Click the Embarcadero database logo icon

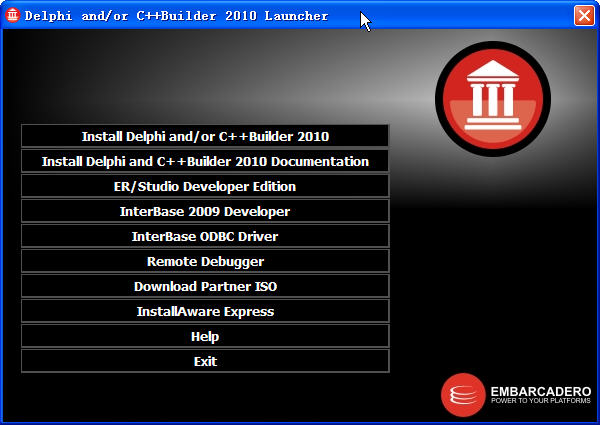(x=463, y=395)
